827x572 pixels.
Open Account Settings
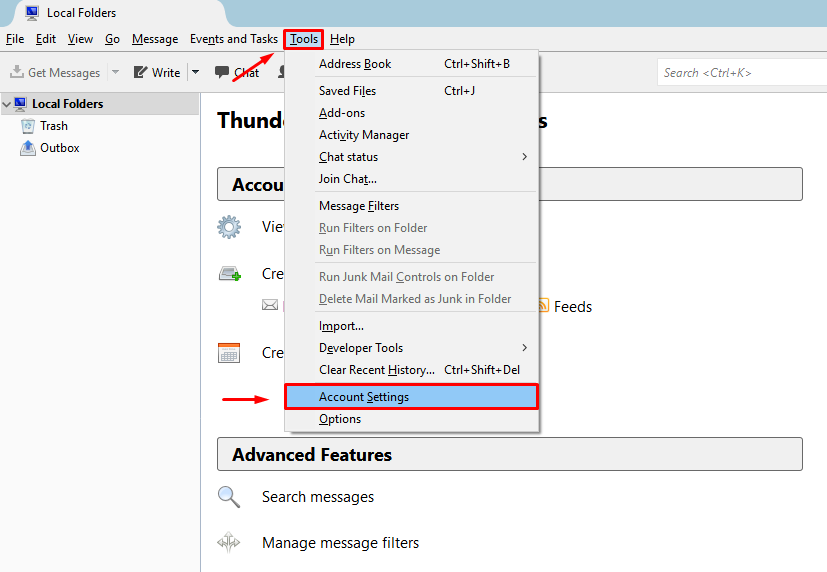pyautogui.click(x=411, y=396)
